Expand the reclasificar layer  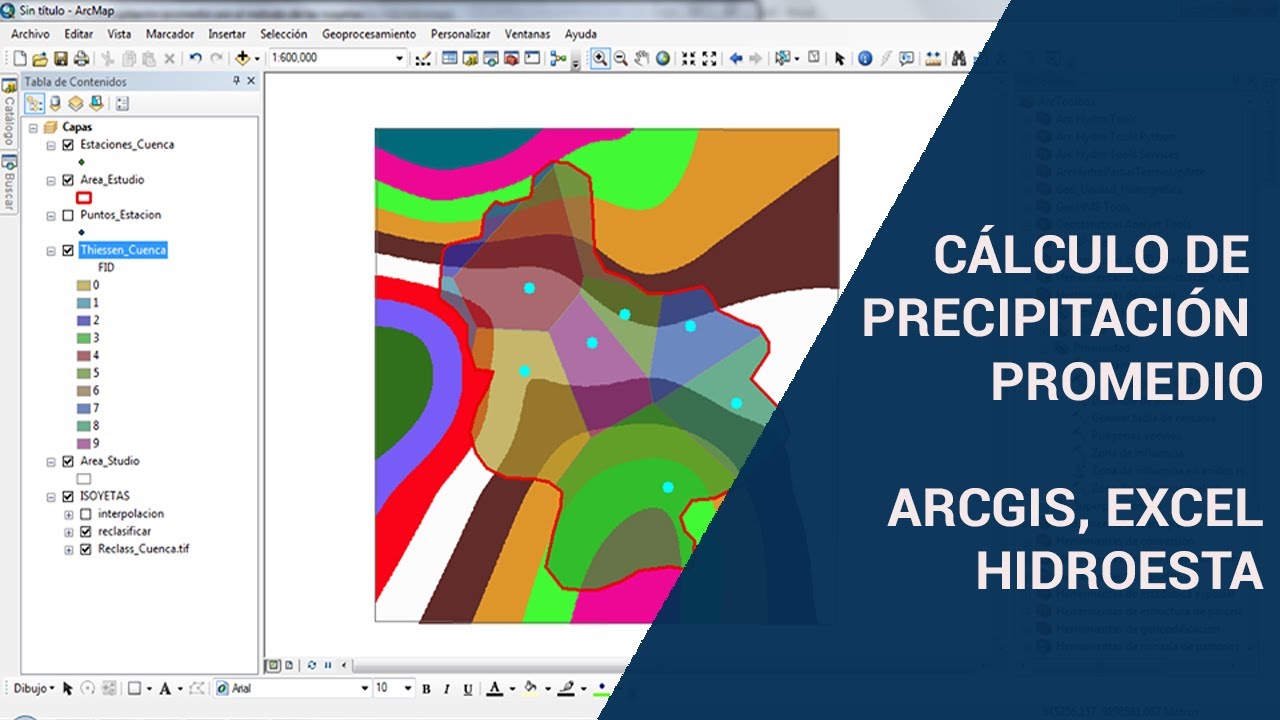(x=69, y=532)
